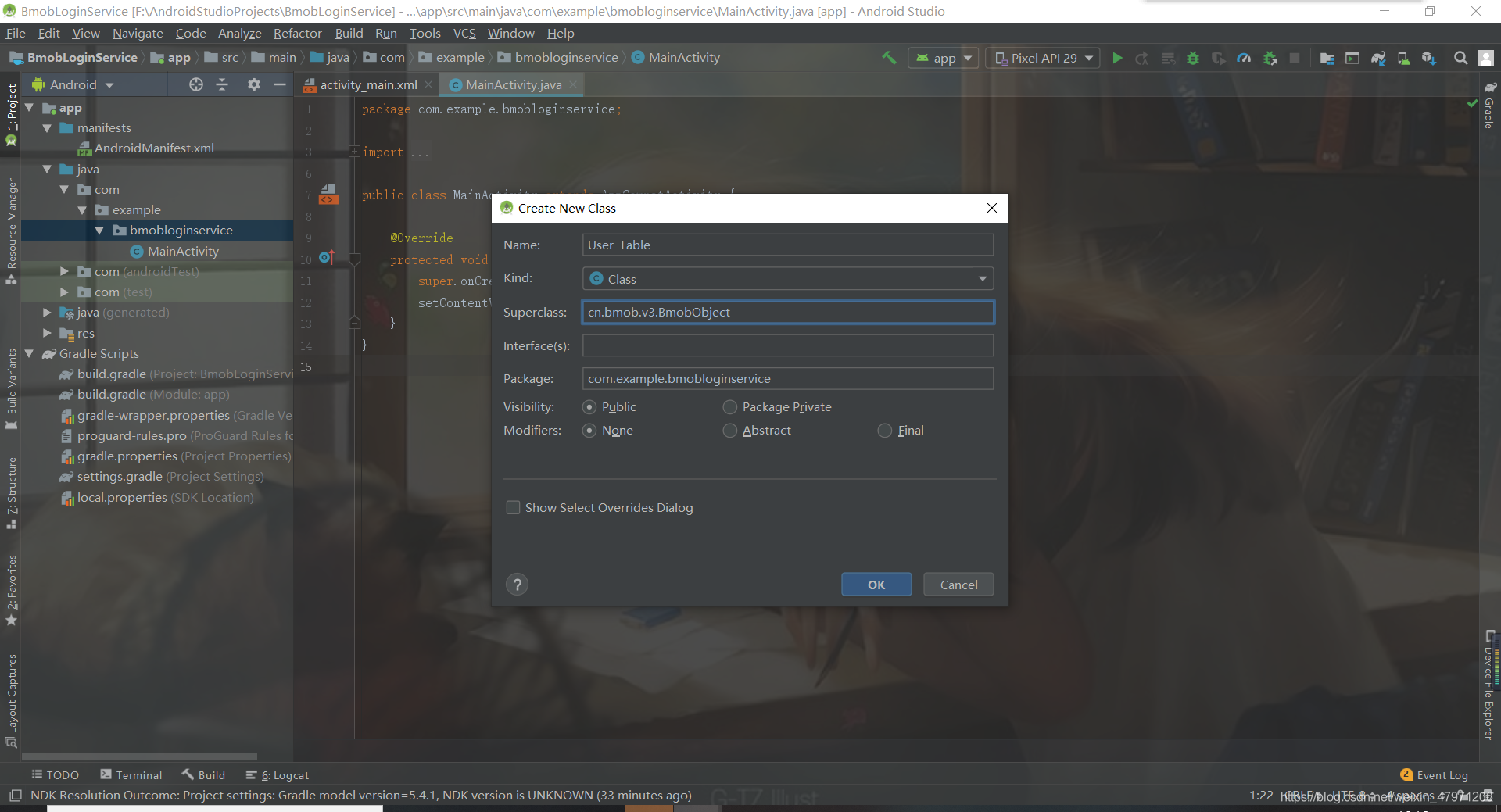Screen dimensions: 1501x812
Task: Attach debugger to Android process icon
Action: pos(1270,58)
